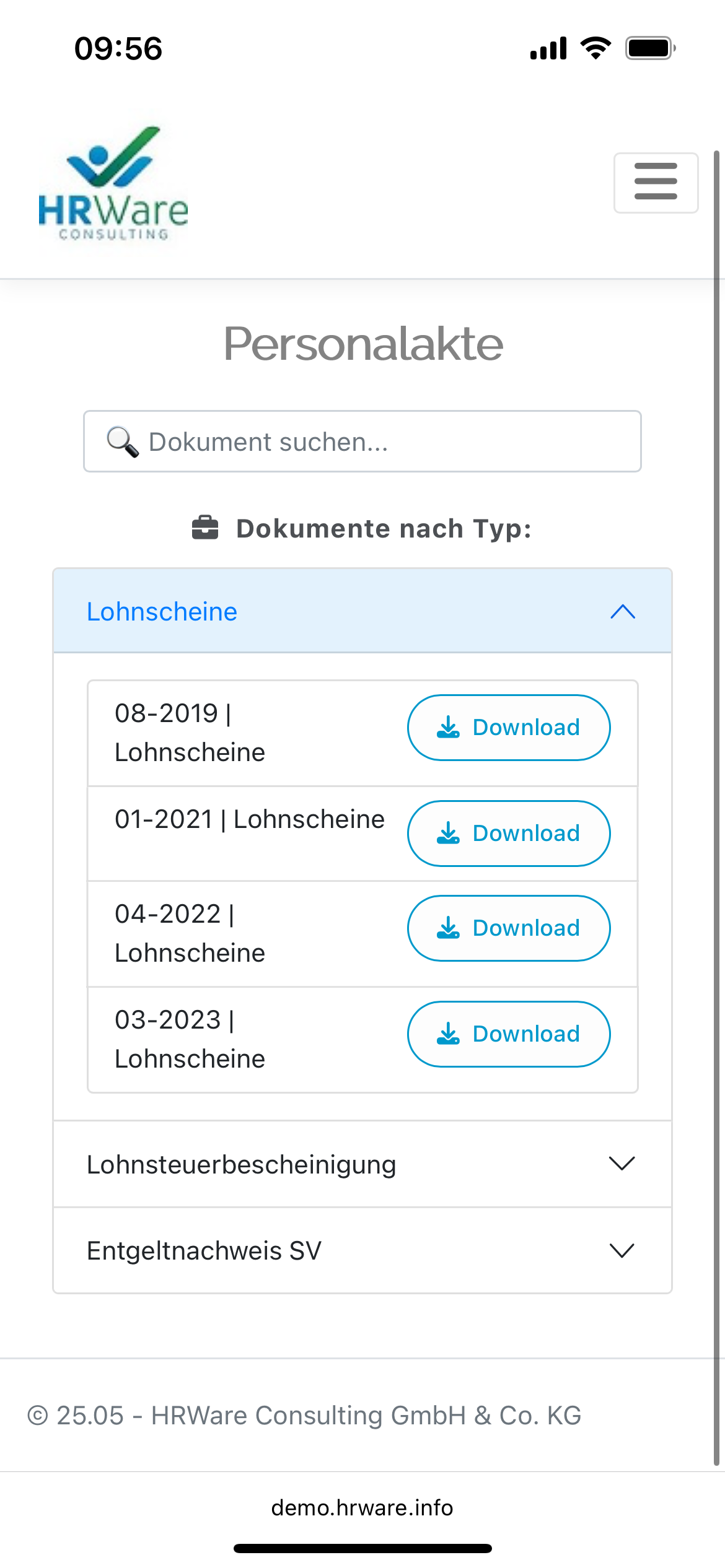Select the 04-2022 Lohnscheine list entry
This screenshot has width=725, height=1568.
click(190, 933)
